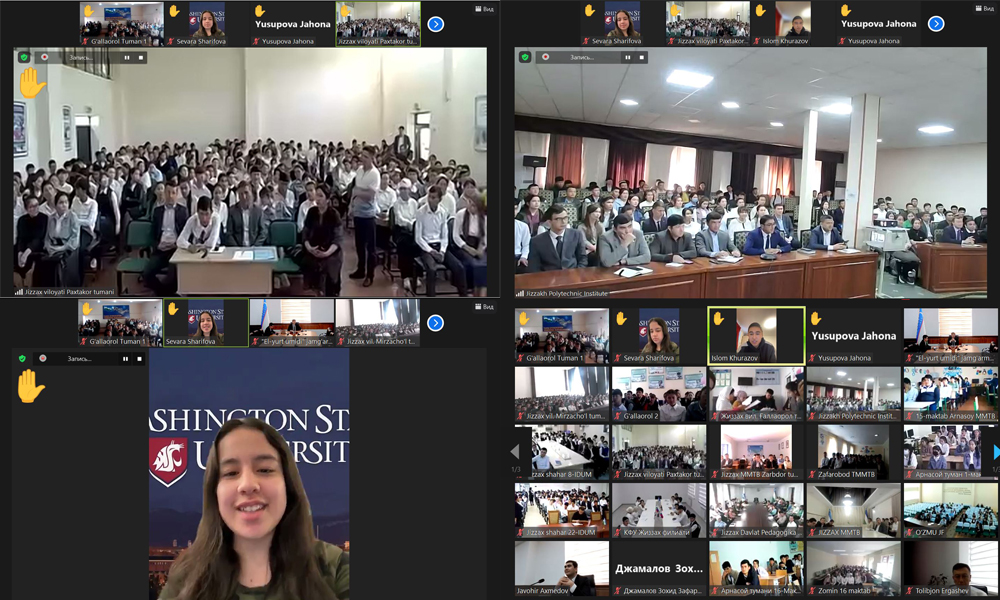Stop recording in the Jizzakh Polytechnic Institute window
Viewport: 1000px width, 600px height.
[641, 57]
